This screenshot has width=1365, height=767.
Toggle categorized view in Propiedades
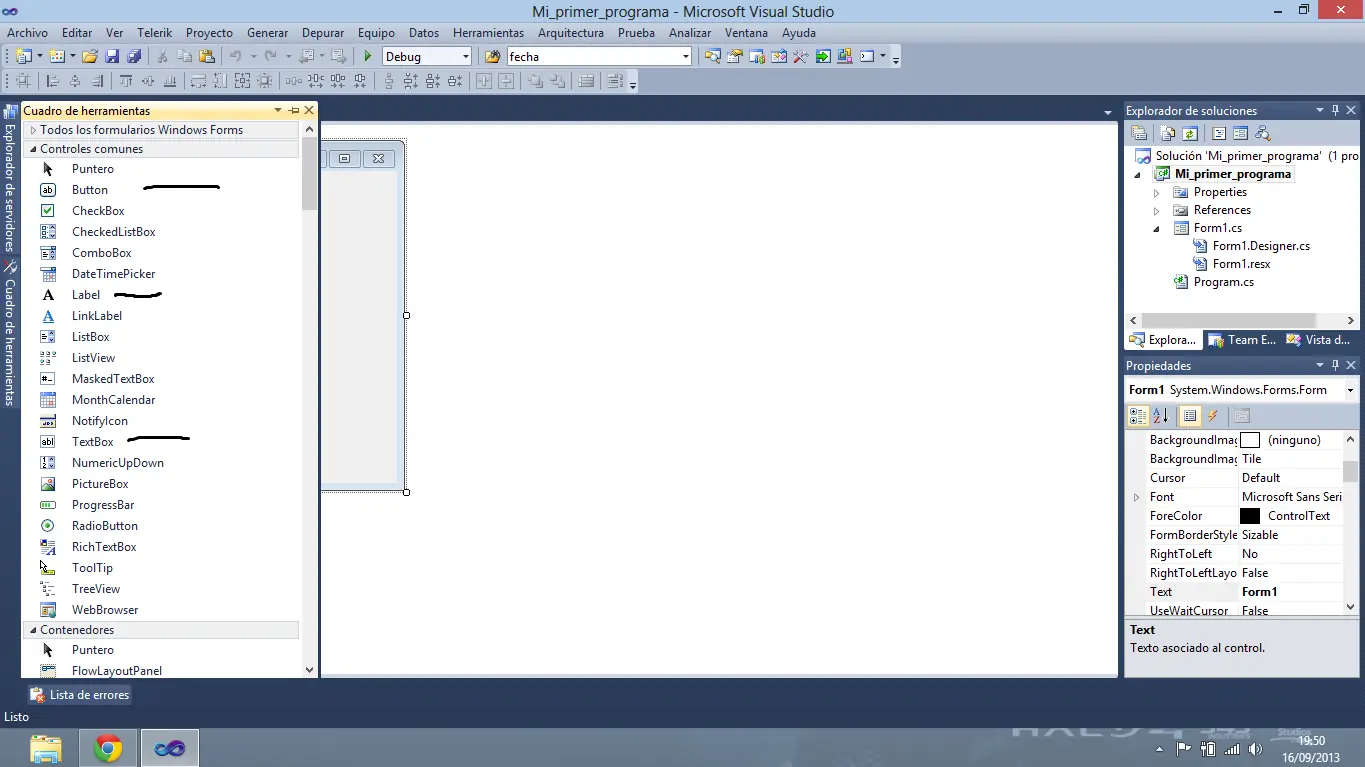click(x=1138, y=416)
